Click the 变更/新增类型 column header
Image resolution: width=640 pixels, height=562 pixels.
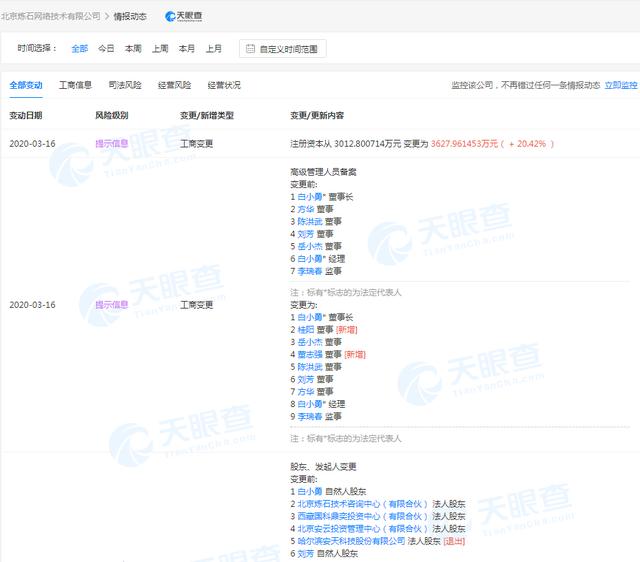point(207,116)
